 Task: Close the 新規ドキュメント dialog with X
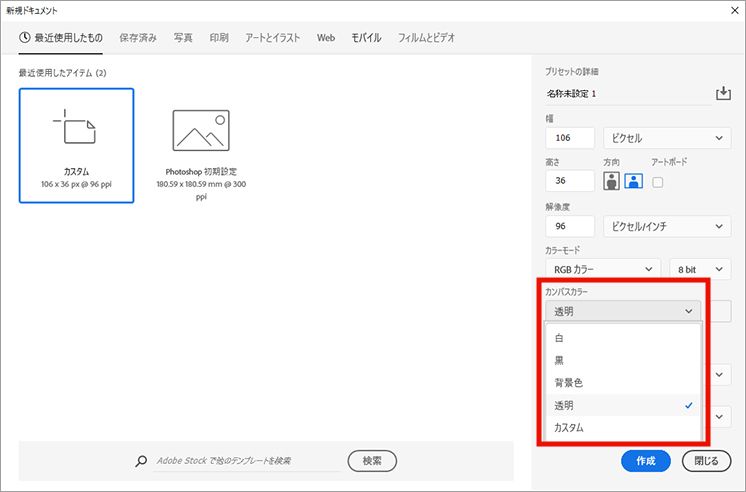pos(735,10)
